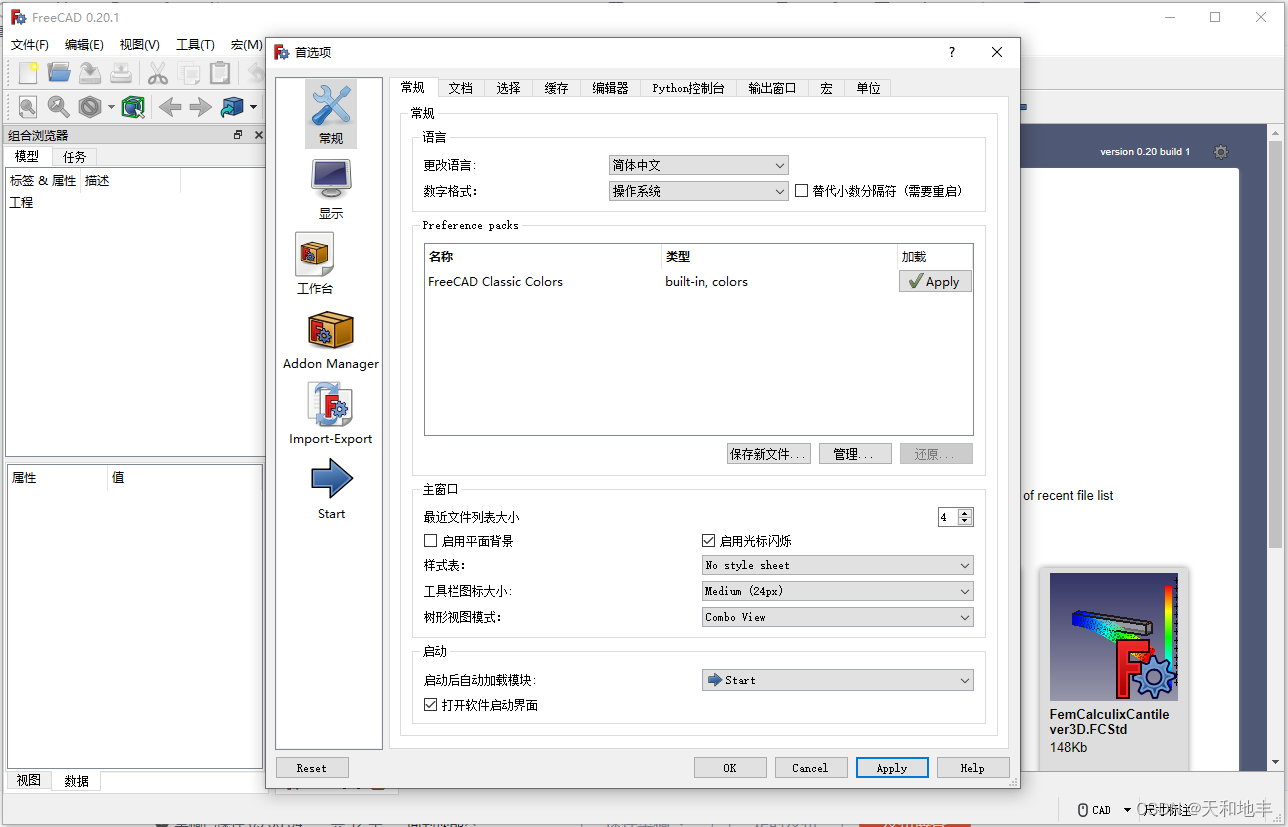Click the Fit all view icon
This screenshot has height=827, width=1288.
tap(28, 106)
